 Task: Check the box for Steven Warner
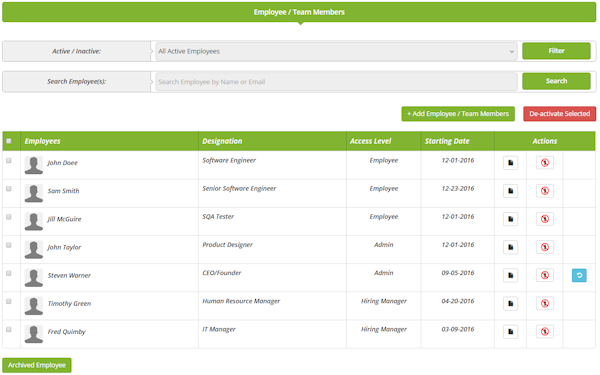click(x=9, y=273)
